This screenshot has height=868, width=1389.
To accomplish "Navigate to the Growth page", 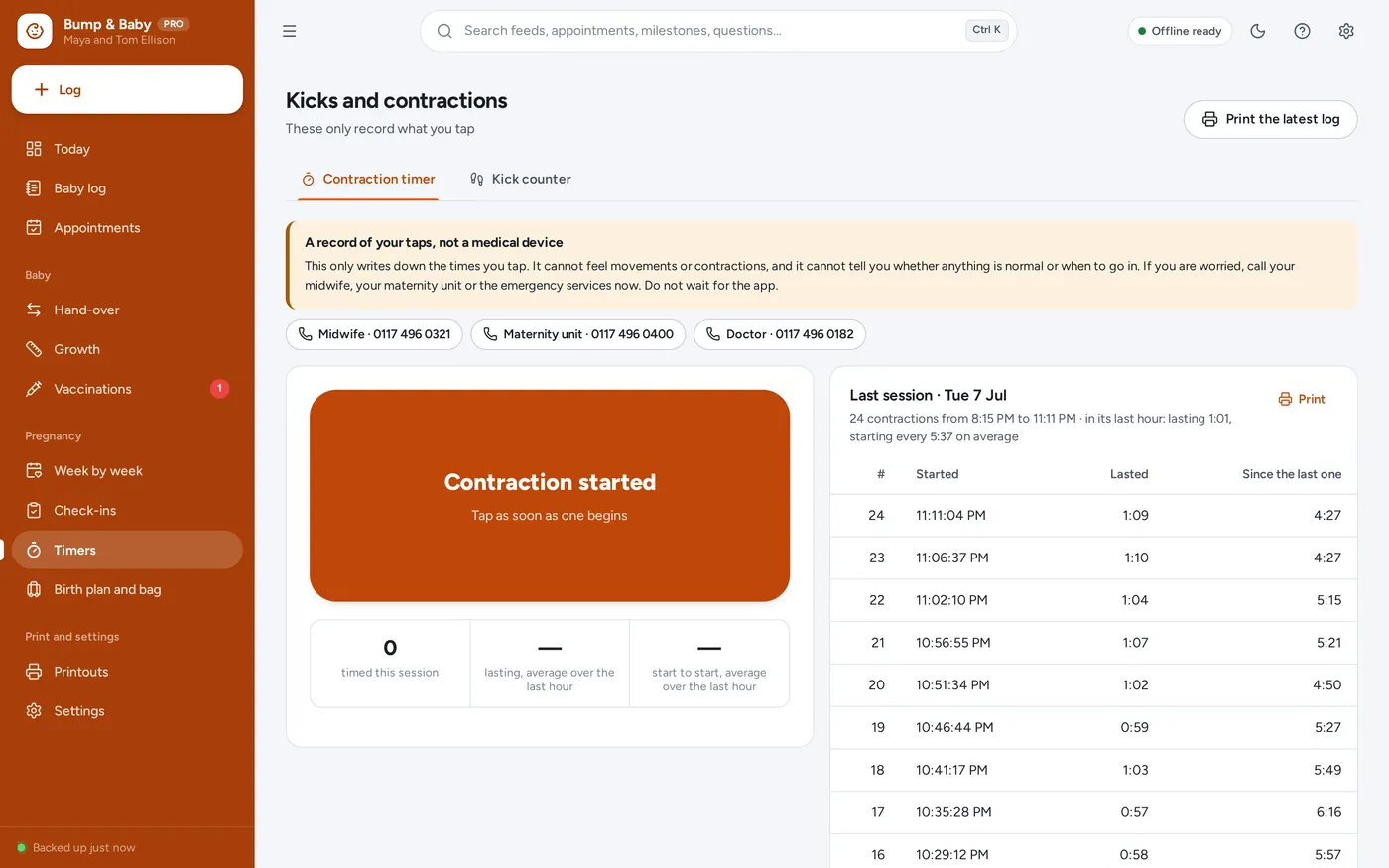I will point(127,349).
